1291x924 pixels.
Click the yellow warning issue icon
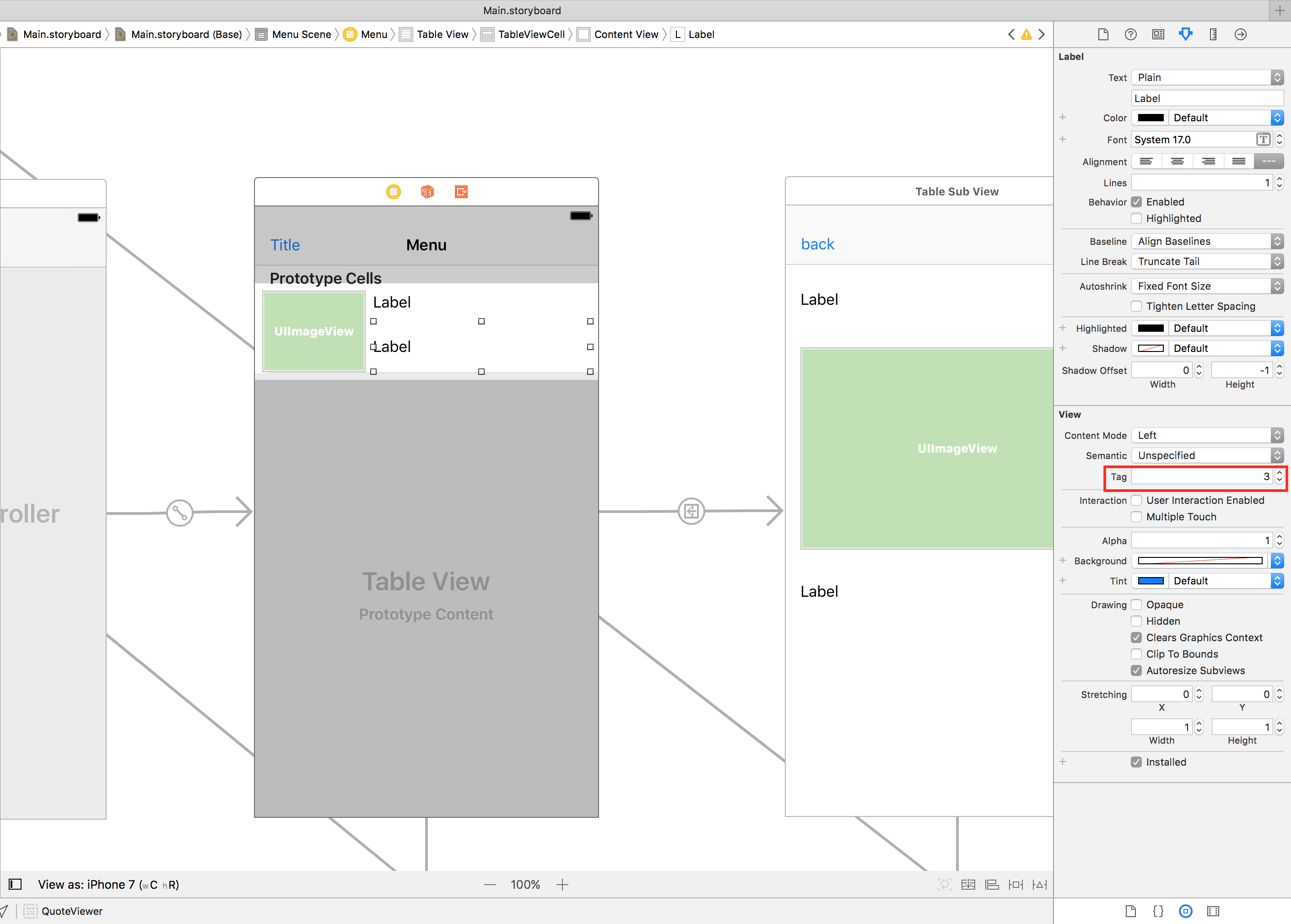tap(1026, 35)
